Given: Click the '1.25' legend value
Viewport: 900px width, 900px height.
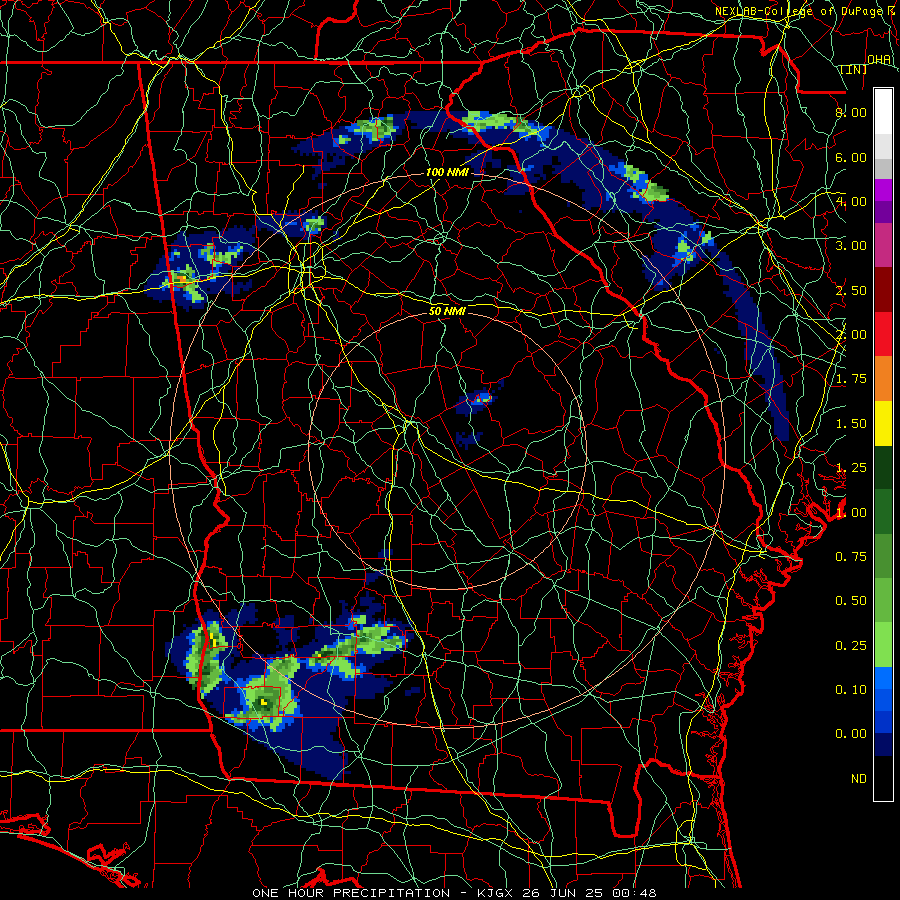Looking at the screenshot, I should 851,468.
